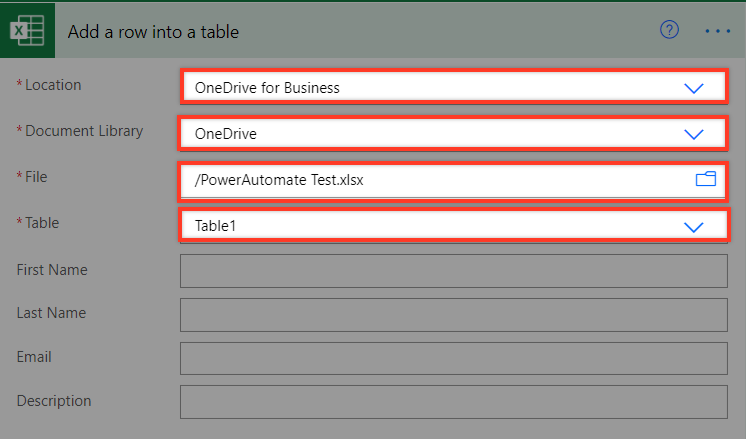
Task: Focus the Email input box
Action: (453, 358)
